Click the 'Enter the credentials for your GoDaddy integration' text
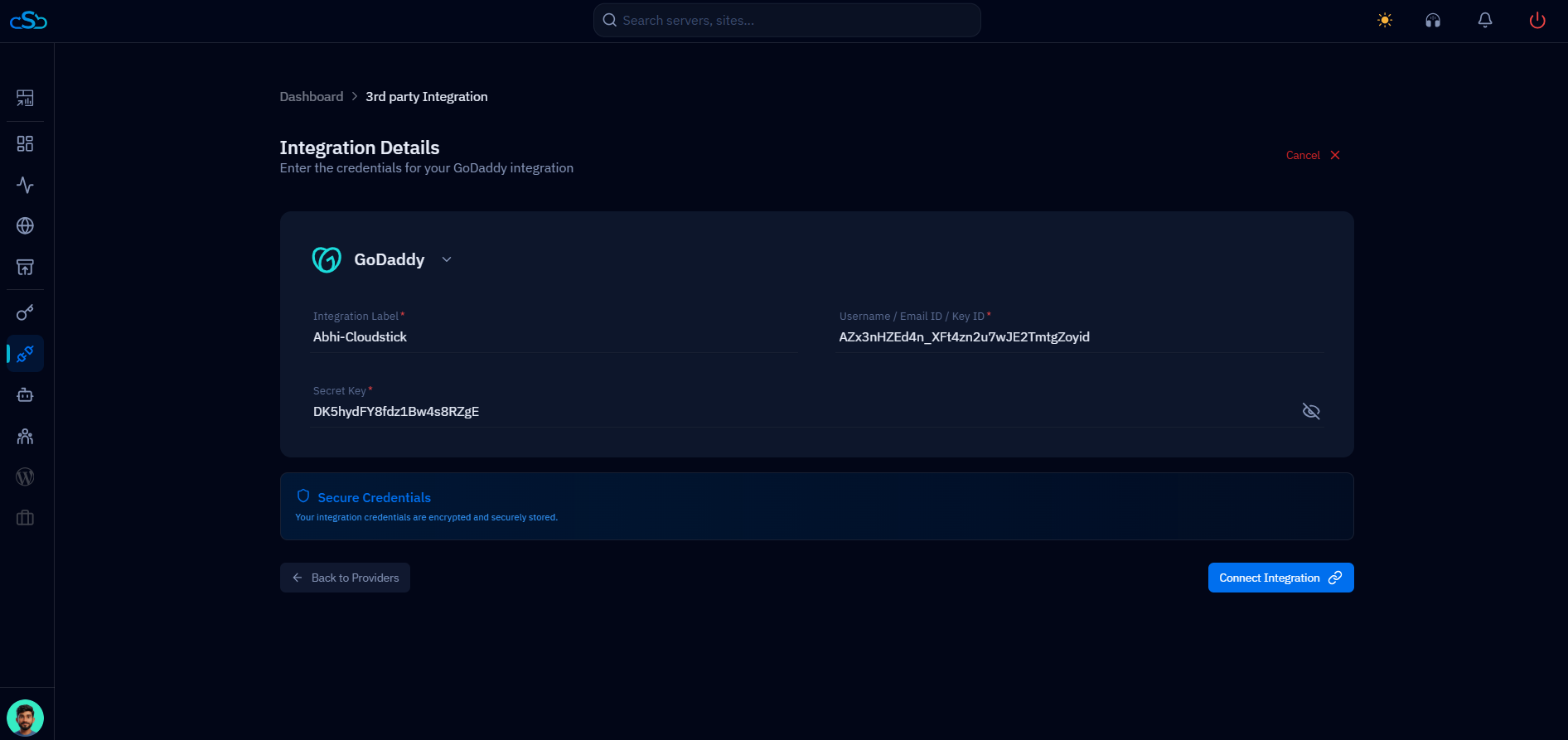This screenshot has height=740, width=1568. coord(427,168)
